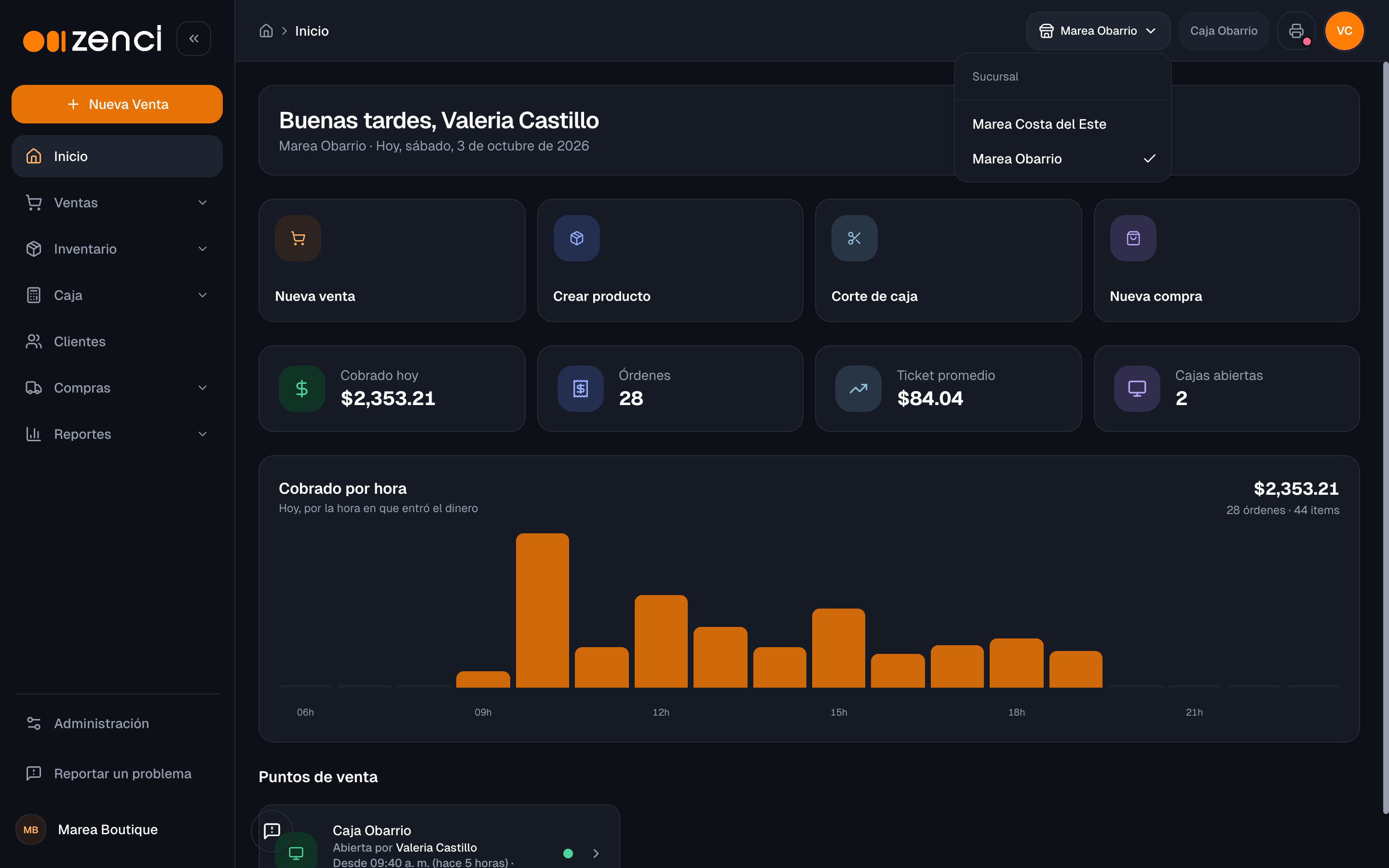The image size is (1389, 868).
Task: Go to Inicio in sidebar
Action: pos(117,156)
